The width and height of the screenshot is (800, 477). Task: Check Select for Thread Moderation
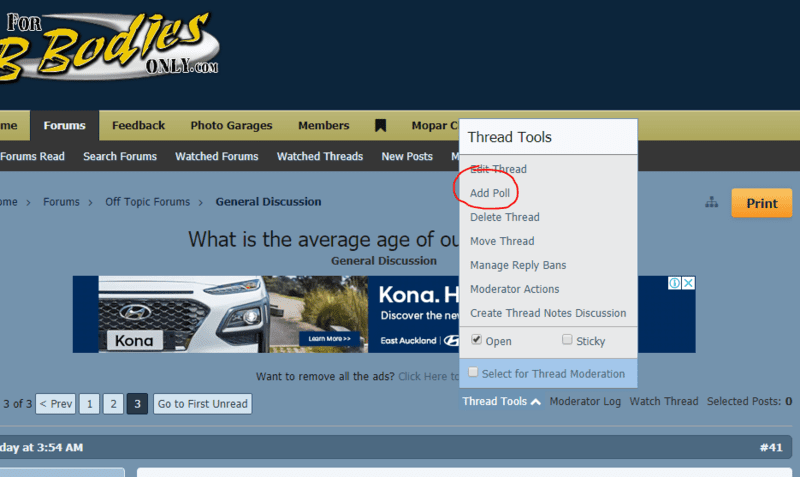pos(474,373)
